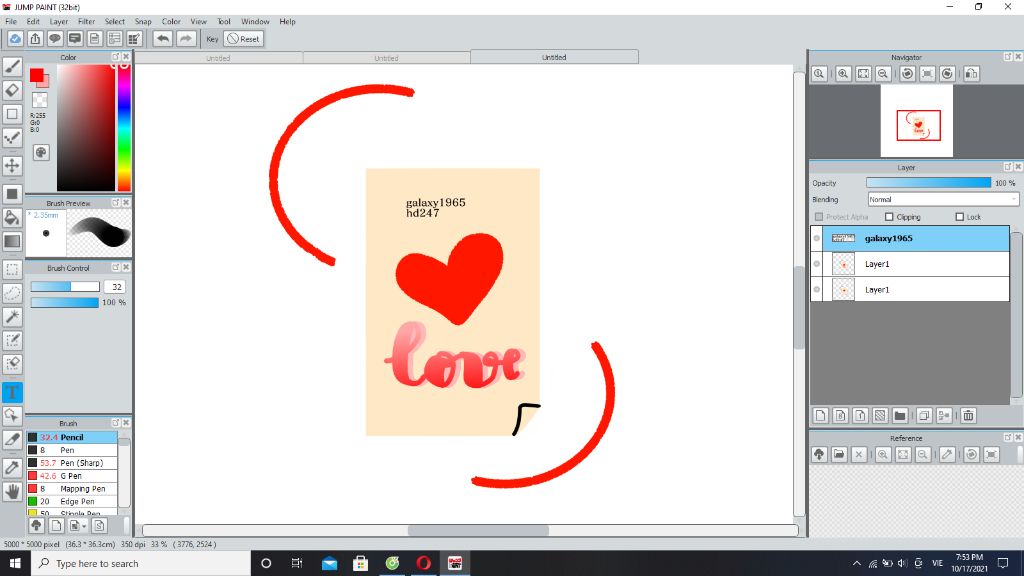This screenshot has width=1024, height=576.
Task: Enable the layer Lock checkbox
Action: click(x=959, y=217)
